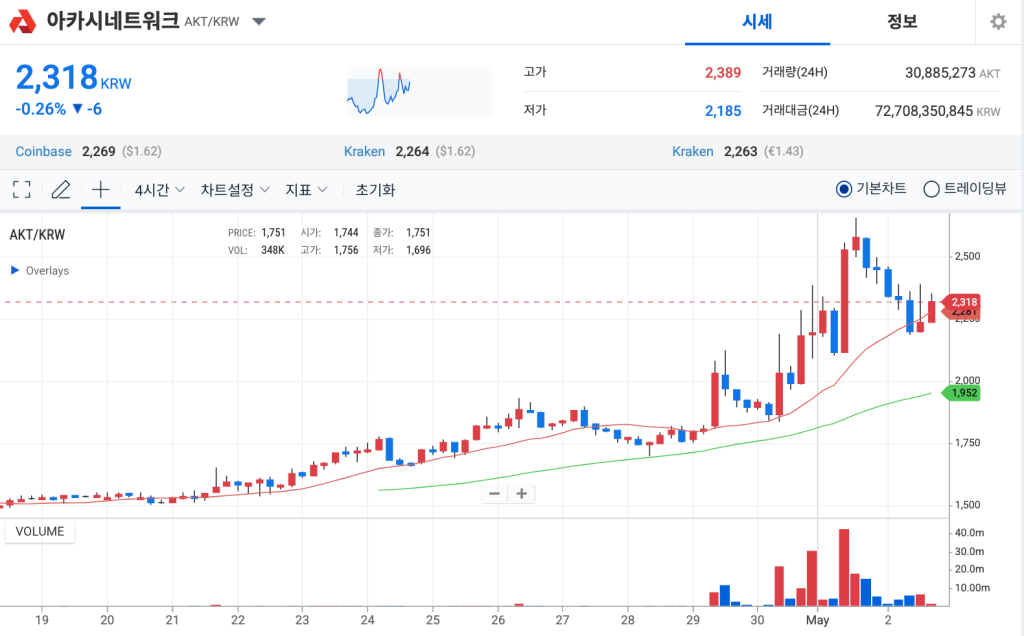Click the AKT/KRW chart title label
The width and height of the screenshot is (1024, 636).
point(37,235)
